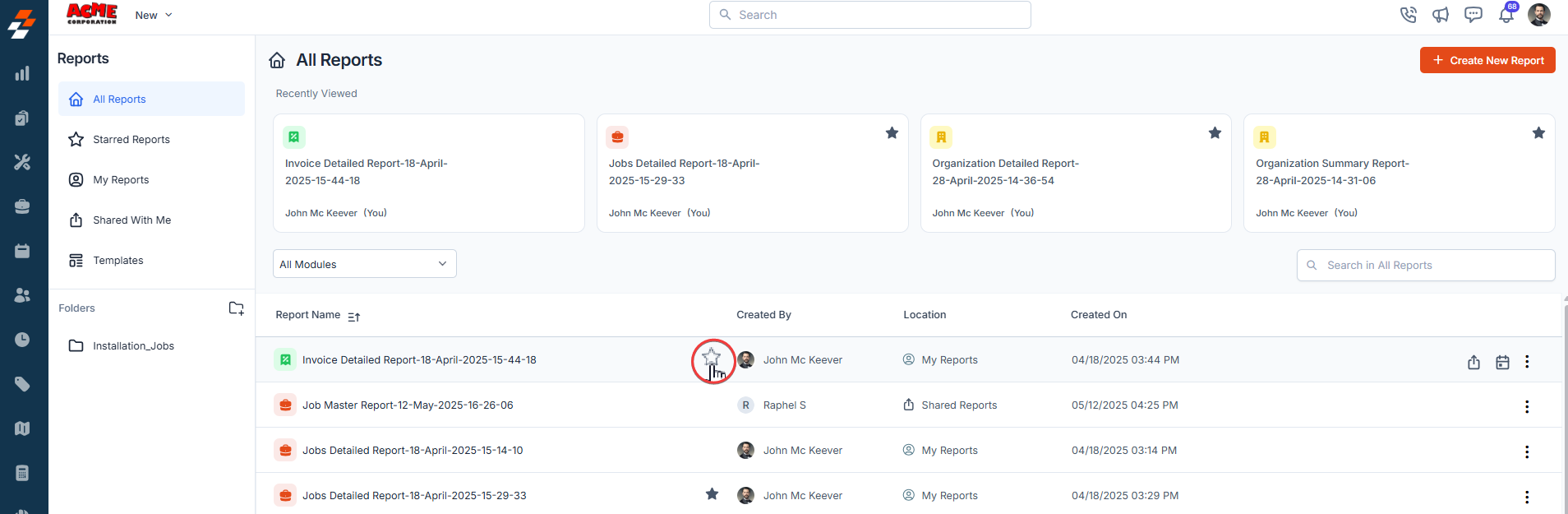Click the Zuper logo in the sidebar
The width and height of the screenshot is (1568, 514).
[22, 24]
